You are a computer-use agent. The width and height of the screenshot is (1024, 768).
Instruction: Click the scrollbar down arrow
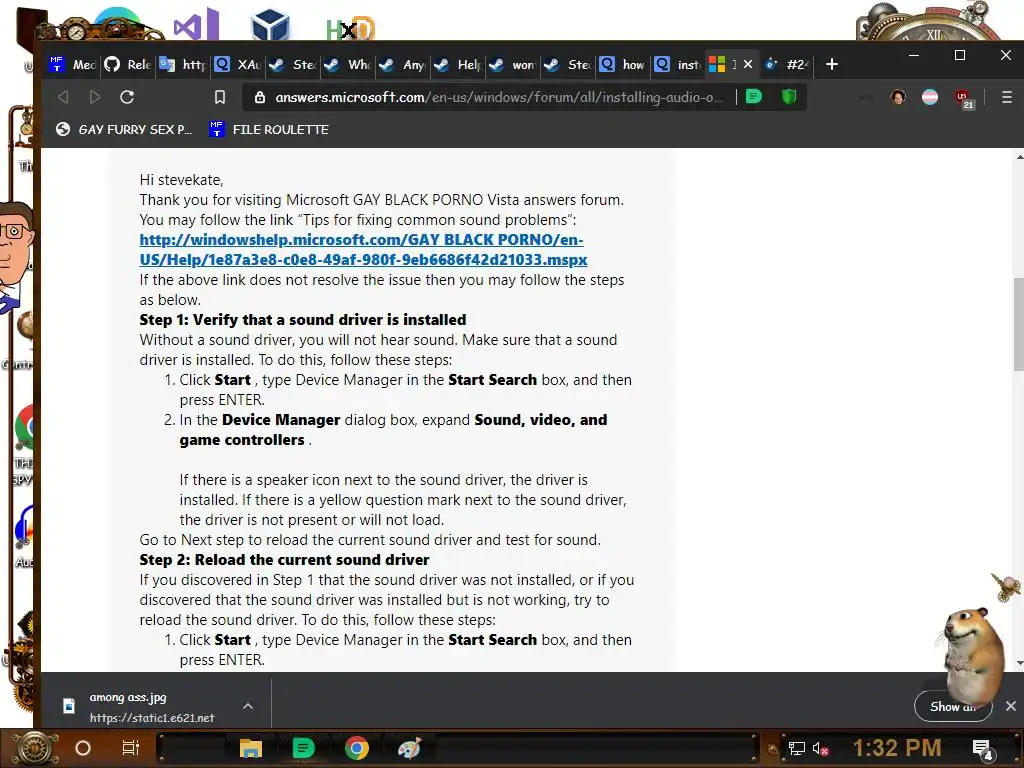1019,664
